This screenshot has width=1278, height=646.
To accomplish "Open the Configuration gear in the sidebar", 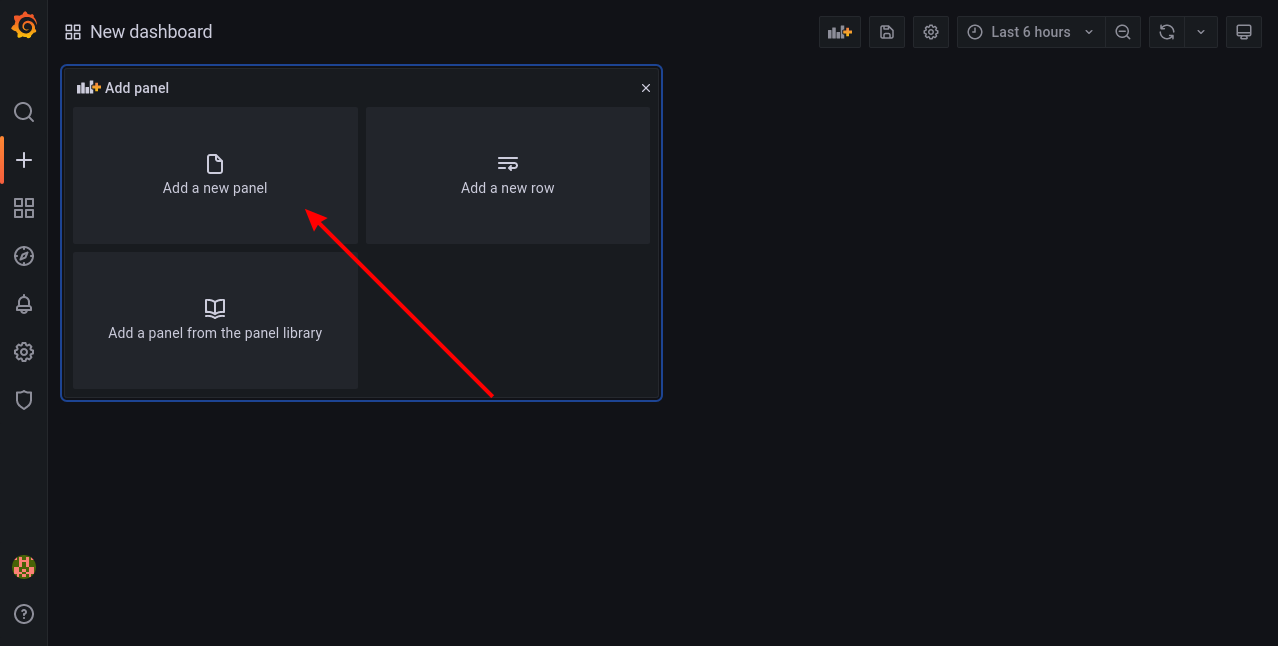I will pyautogui.click(x=24, y=352).
